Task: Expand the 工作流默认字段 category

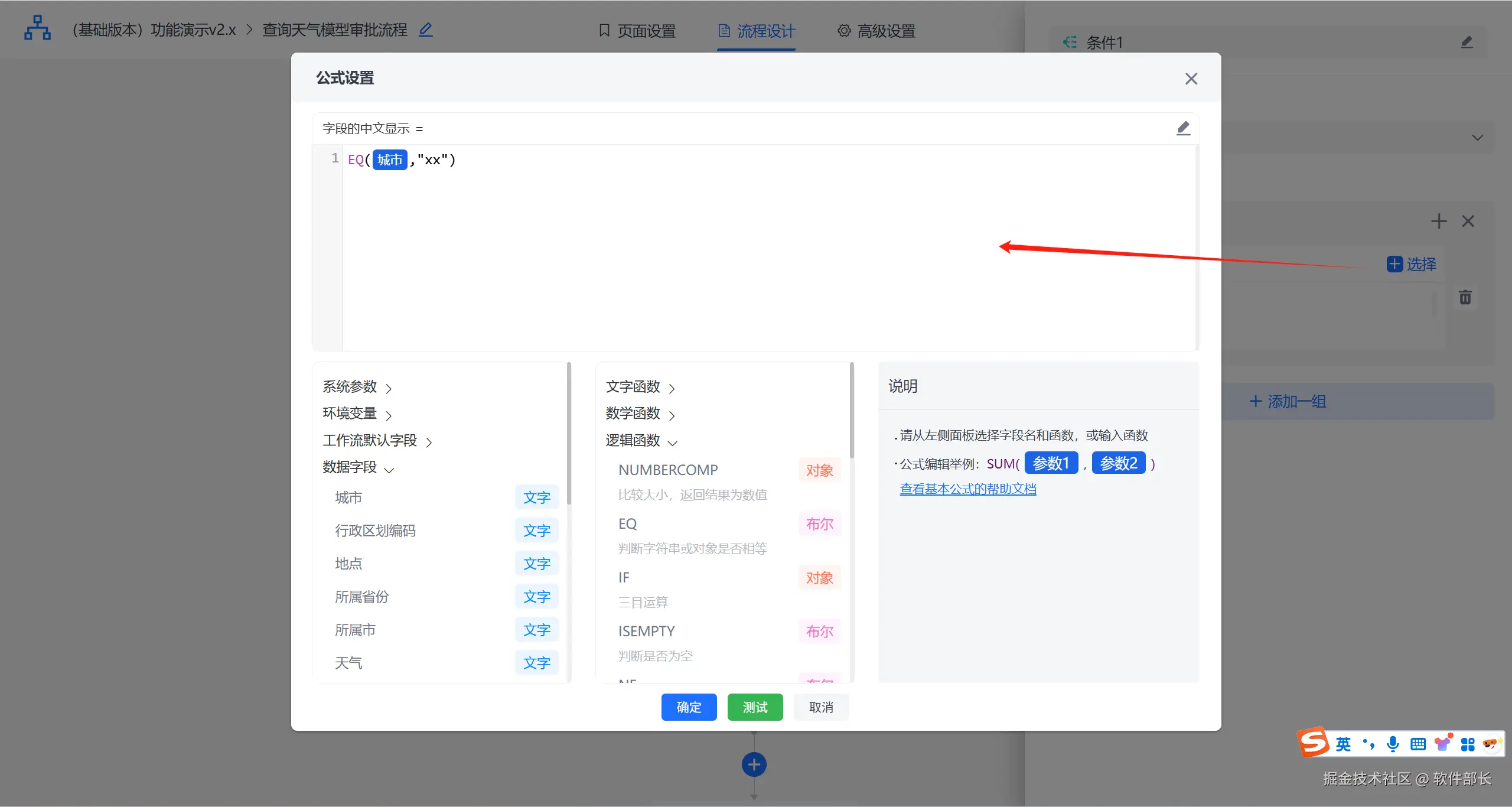Action: point(377,441)
